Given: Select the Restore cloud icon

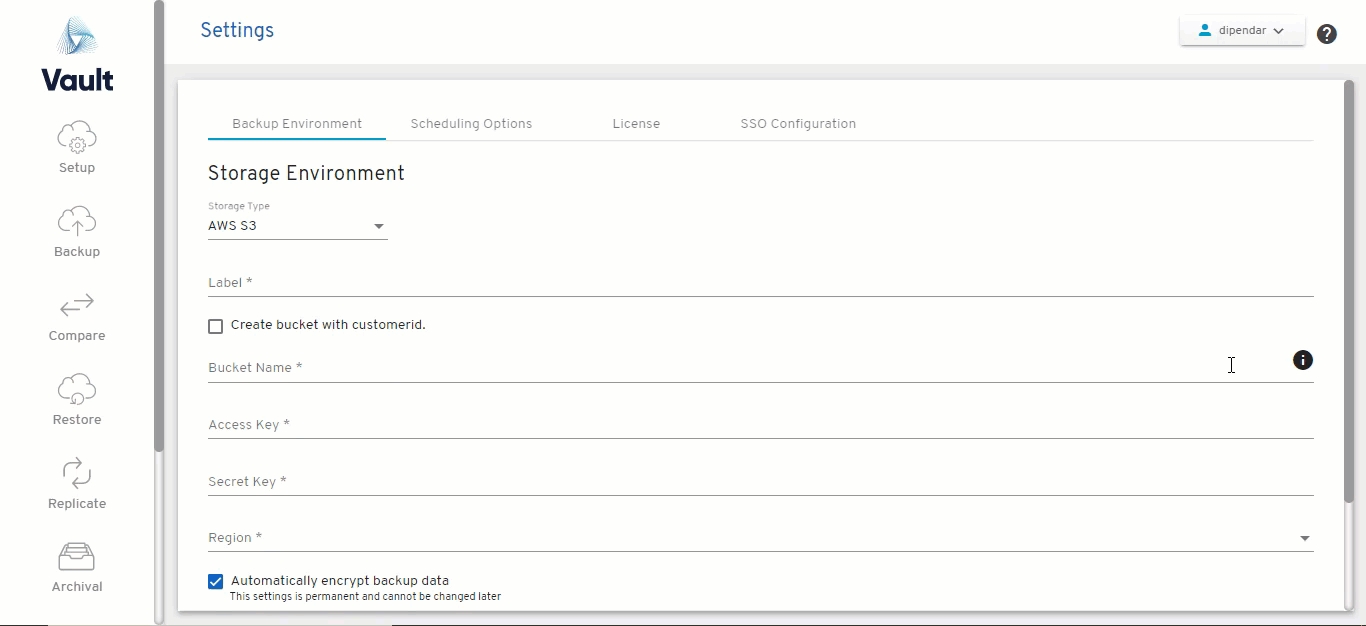Looking at the screenshot, I should [x=77, y=389].
